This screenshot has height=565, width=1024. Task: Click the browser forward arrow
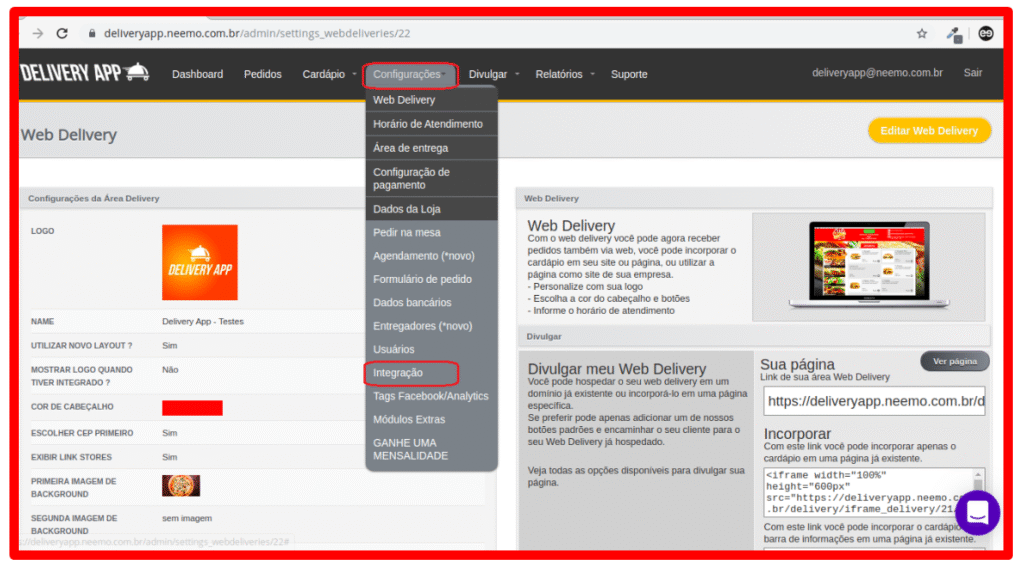click(38, 33)
